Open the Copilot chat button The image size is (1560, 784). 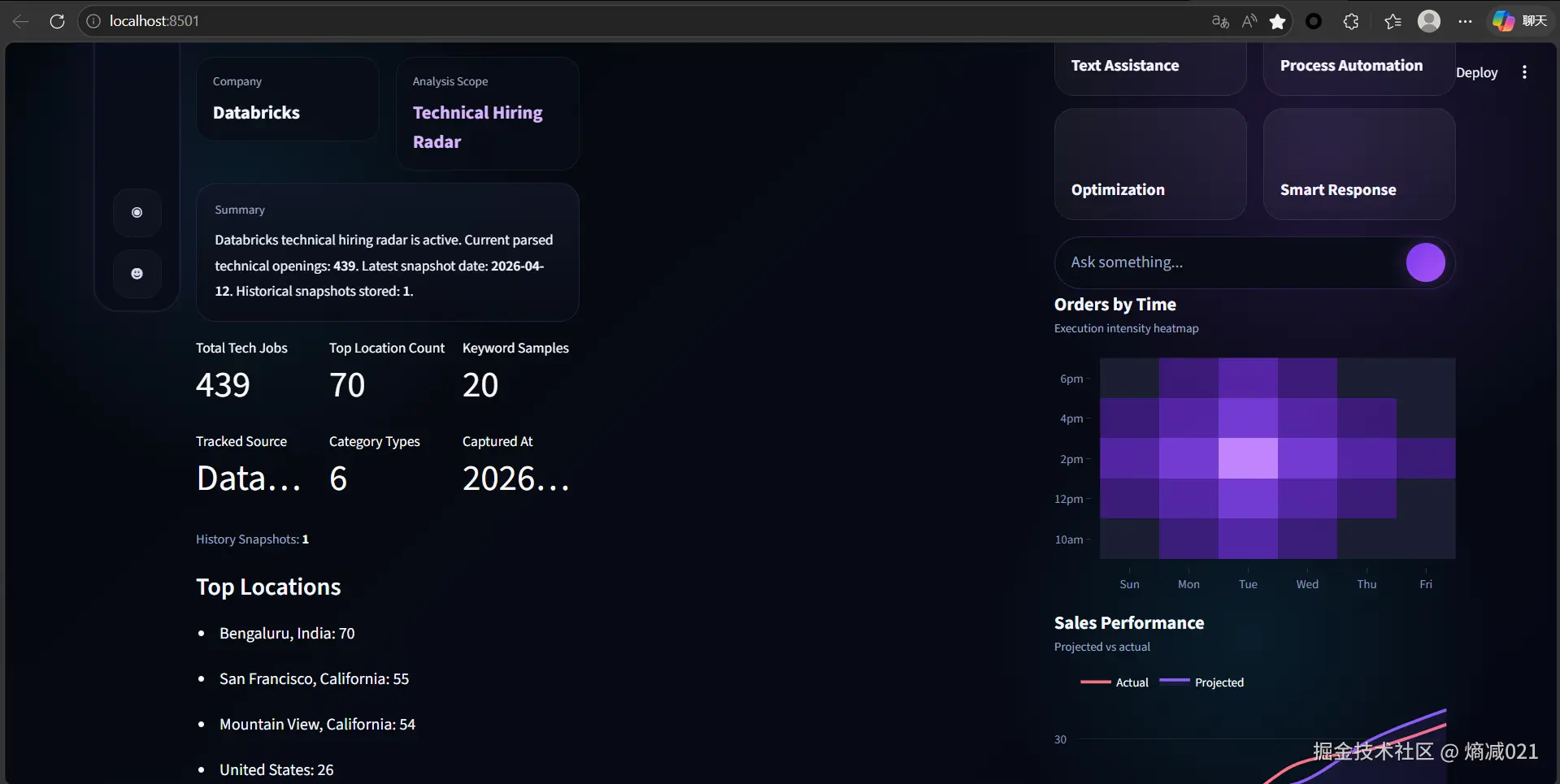pos(1520,21)
